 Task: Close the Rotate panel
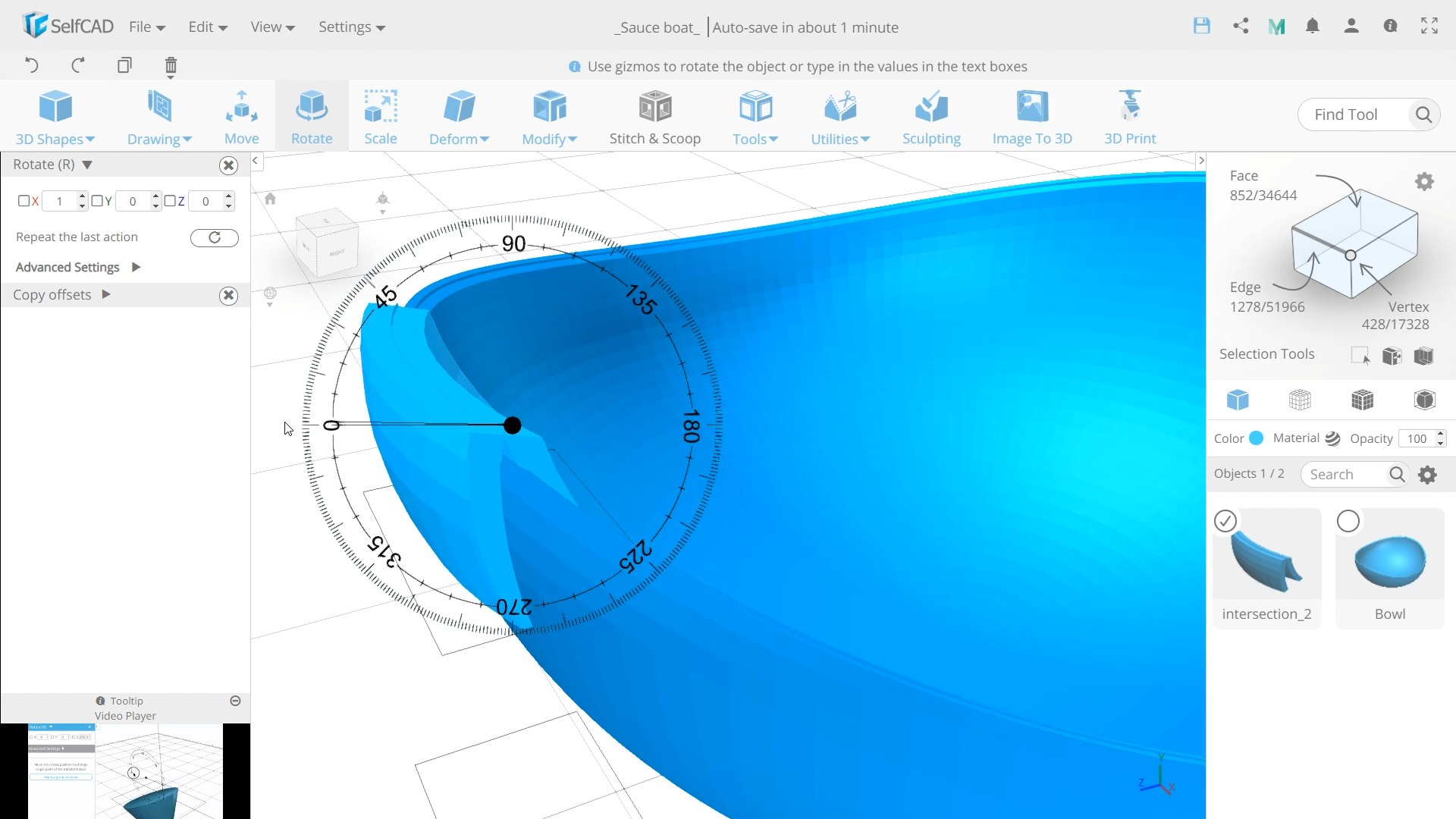click(228, 165)
